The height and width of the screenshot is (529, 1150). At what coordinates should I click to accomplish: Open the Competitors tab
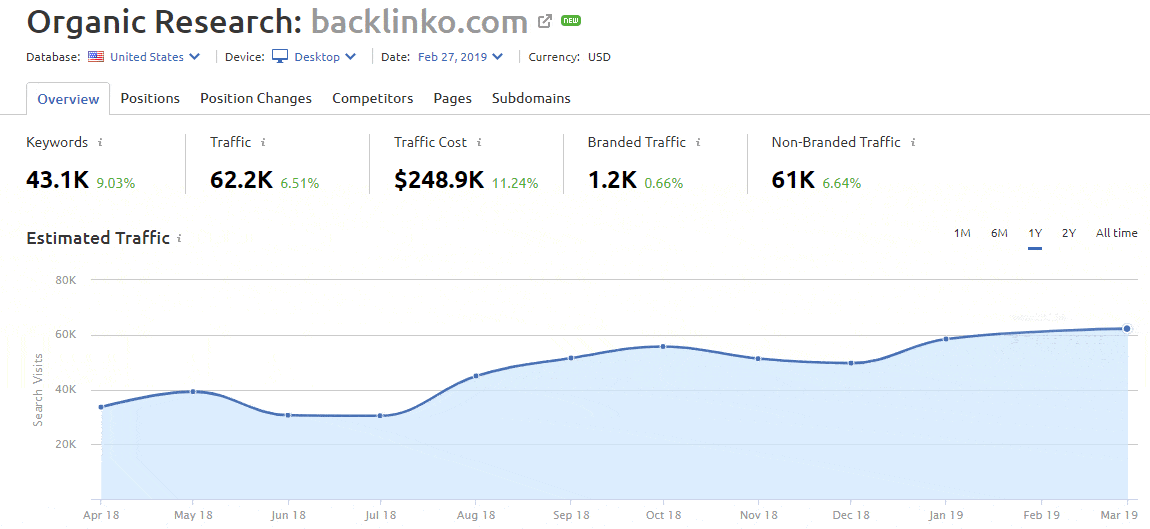pos(373,98)
